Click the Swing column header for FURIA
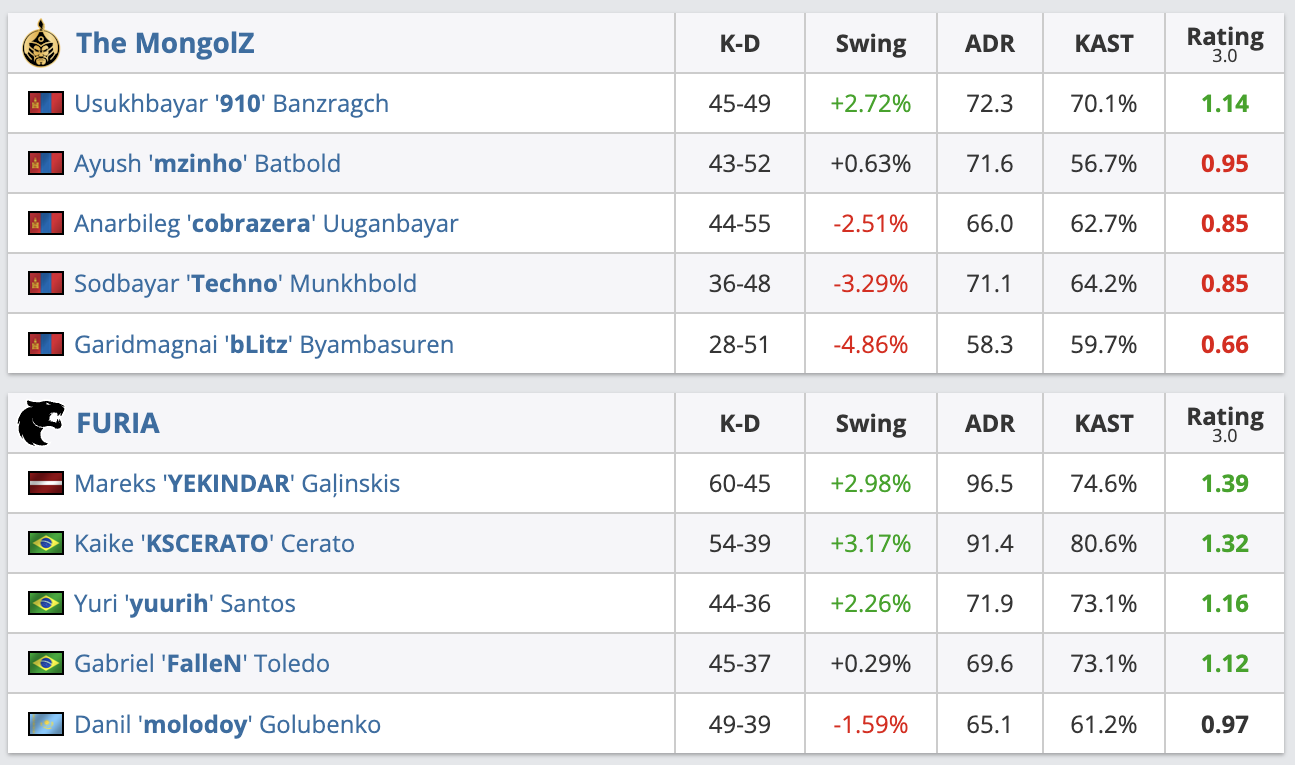This screenshot has width=1295, height=765. point(870,423)
